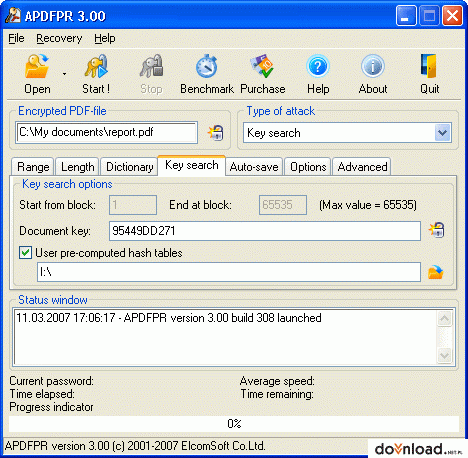Open the Help menu
Screen dimensions: 468x458
[105, 38]
